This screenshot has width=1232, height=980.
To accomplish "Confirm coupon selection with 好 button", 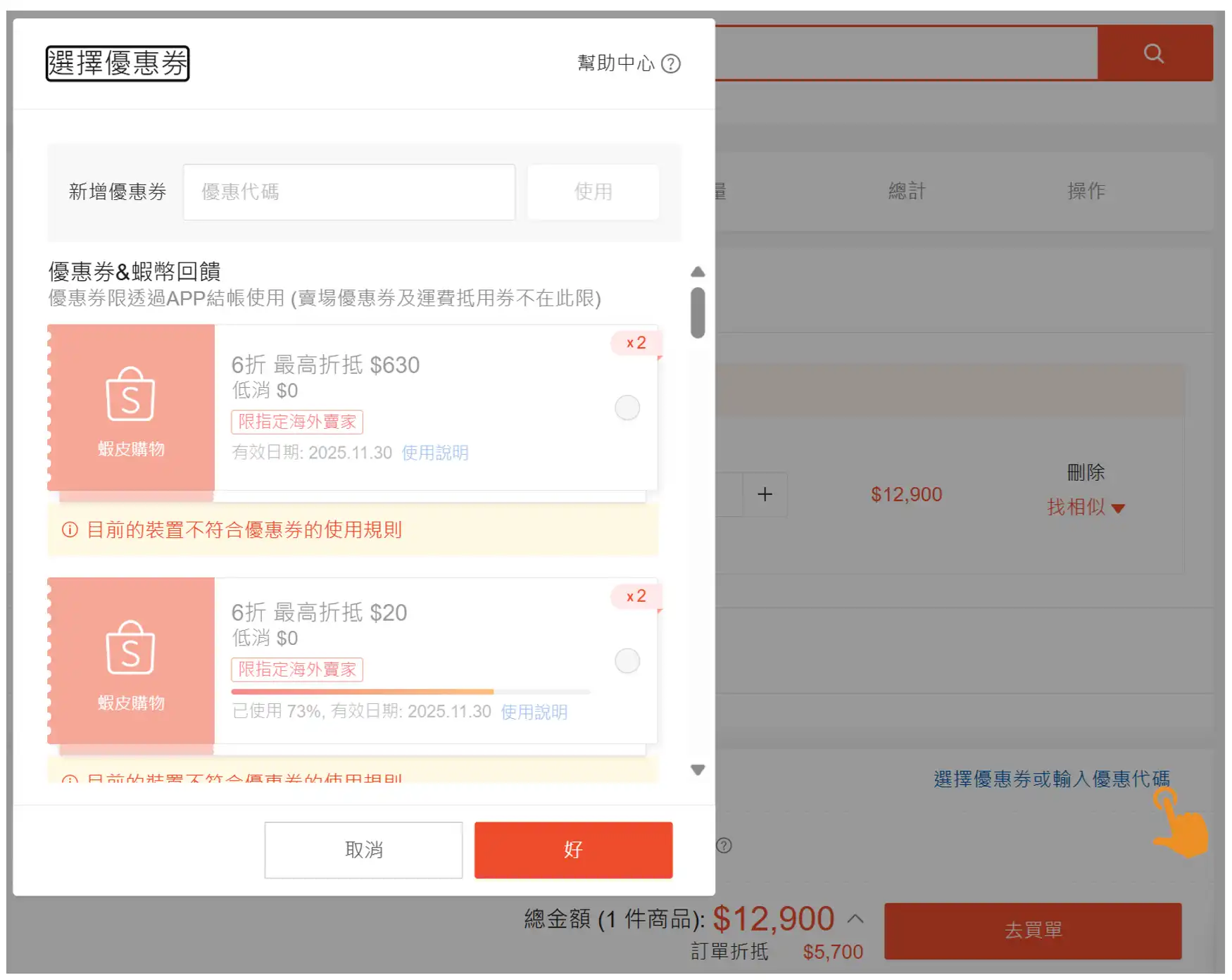I will (573, 850).
